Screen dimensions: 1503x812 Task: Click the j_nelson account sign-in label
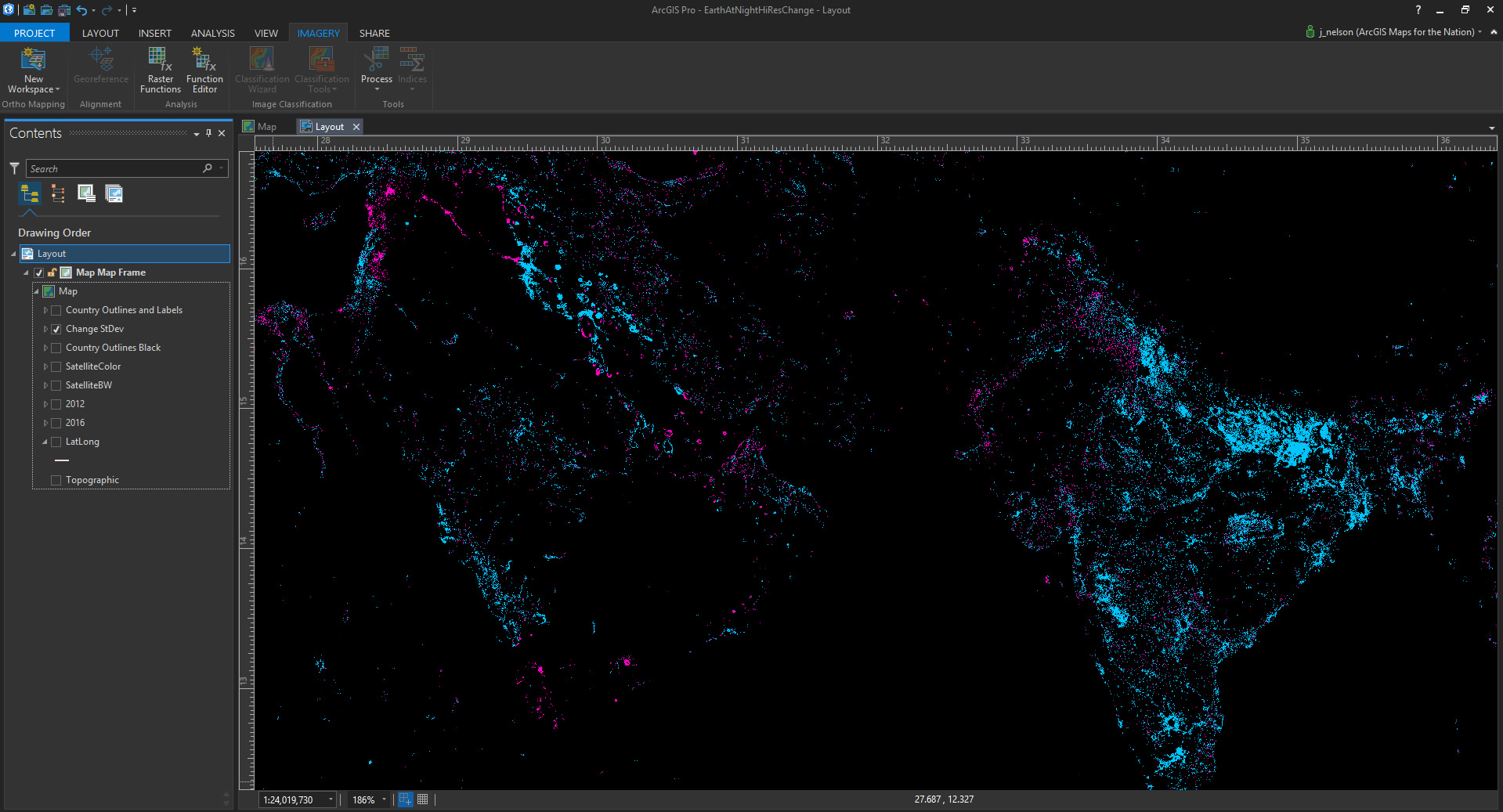click(1396, 32)
